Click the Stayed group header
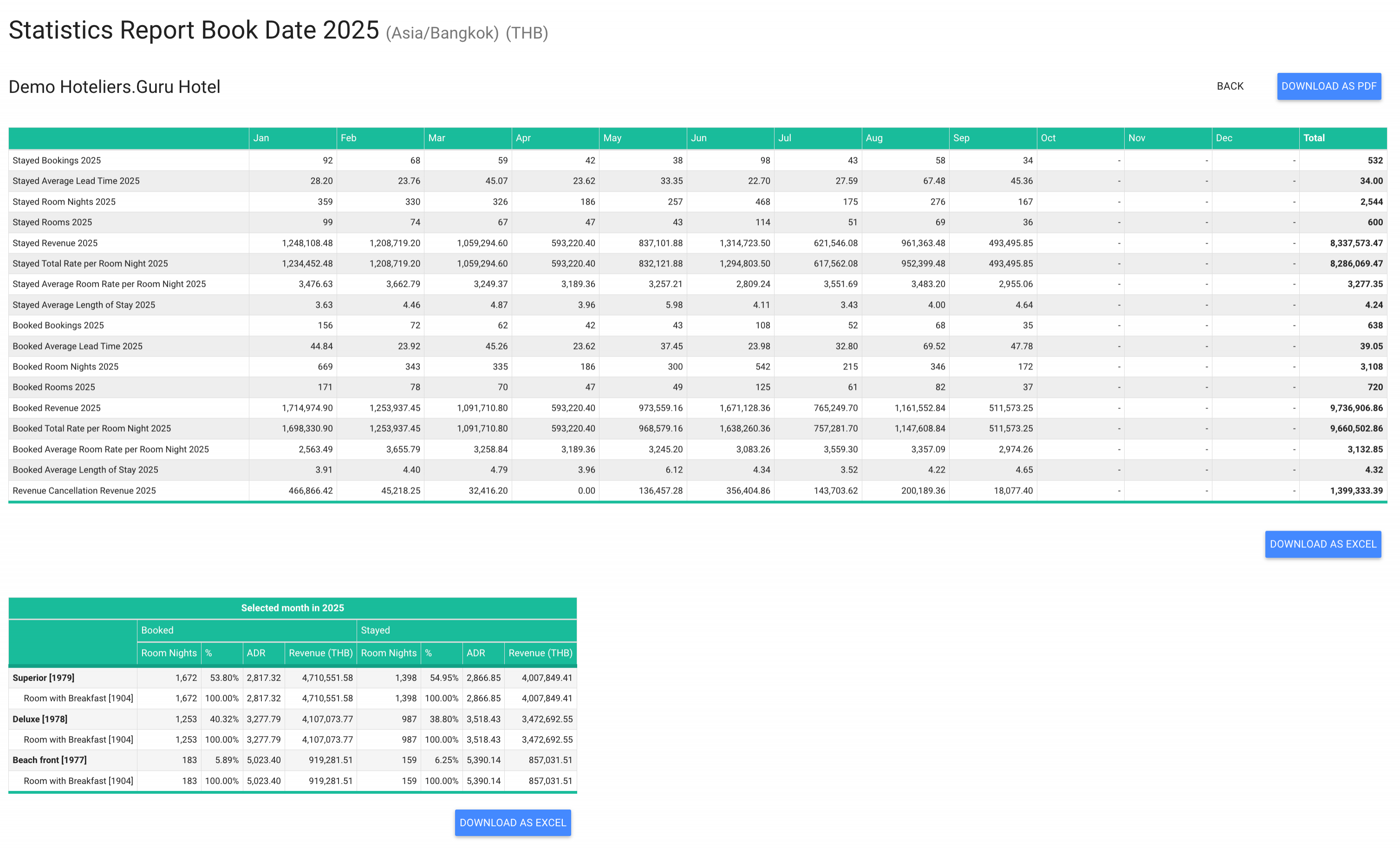 (375, 630)
